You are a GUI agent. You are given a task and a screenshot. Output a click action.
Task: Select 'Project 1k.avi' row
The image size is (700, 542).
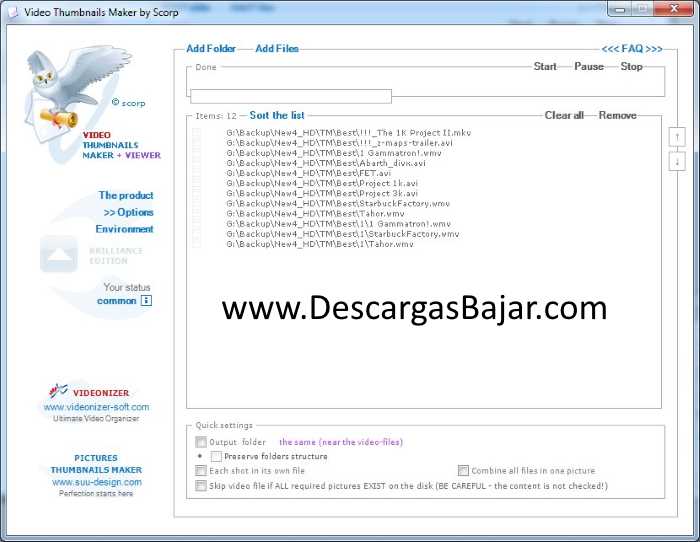[x=322, y=183]
